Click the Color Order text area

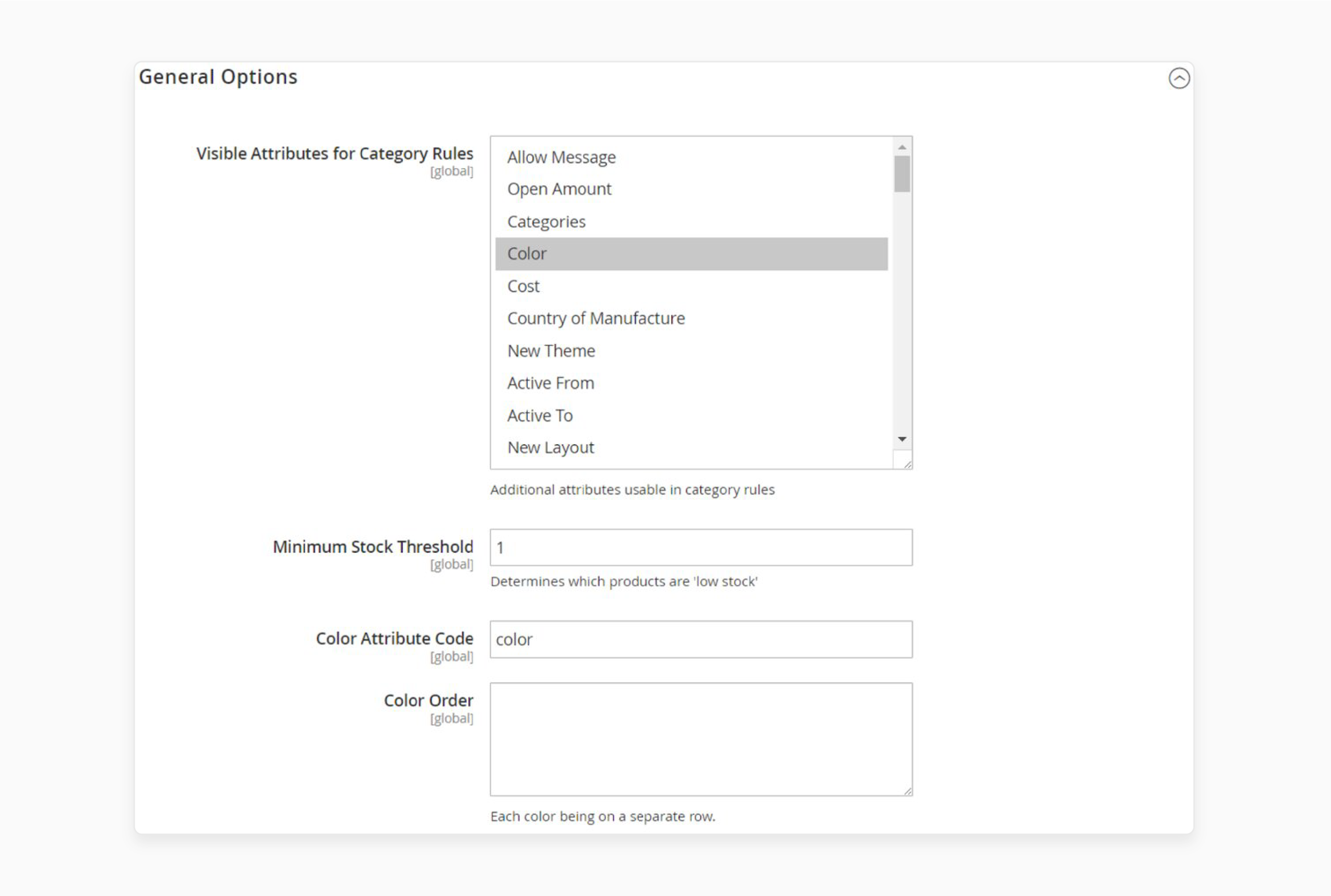coord(701,739)
